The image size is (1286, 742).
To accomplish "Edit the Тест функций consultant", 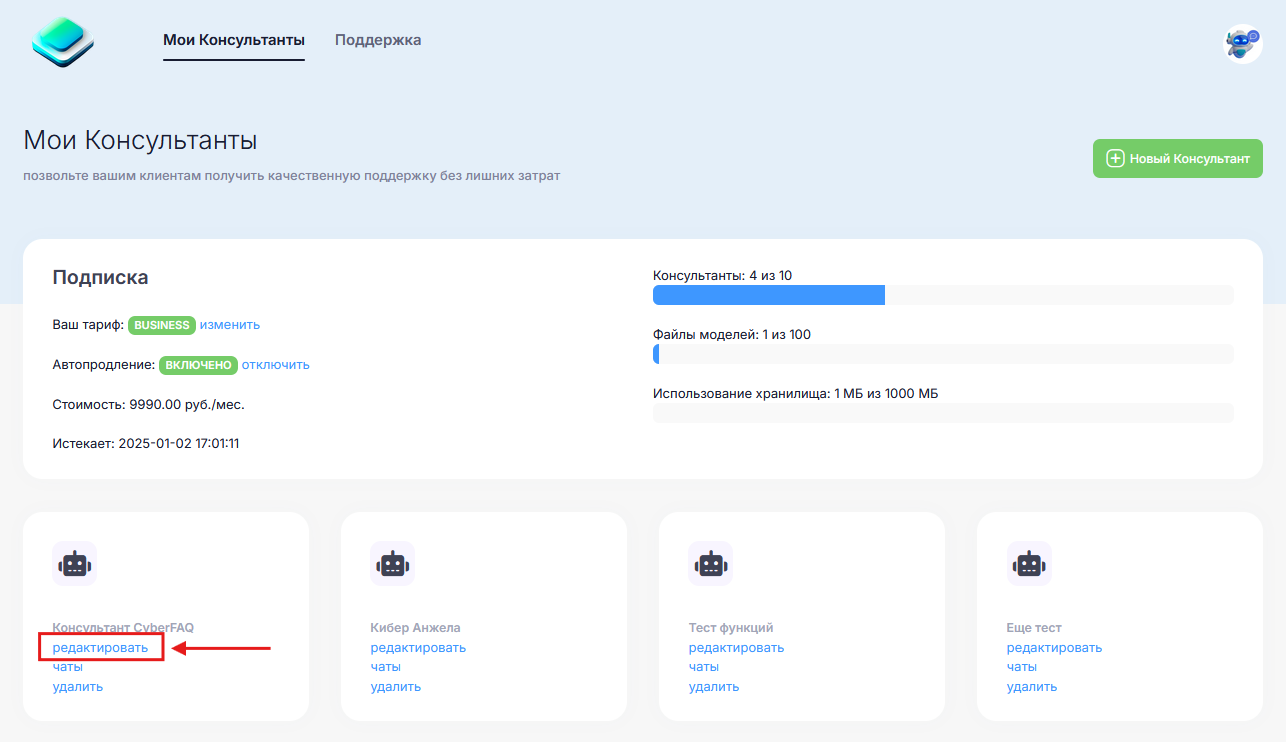I will click(x=736, y=647).
